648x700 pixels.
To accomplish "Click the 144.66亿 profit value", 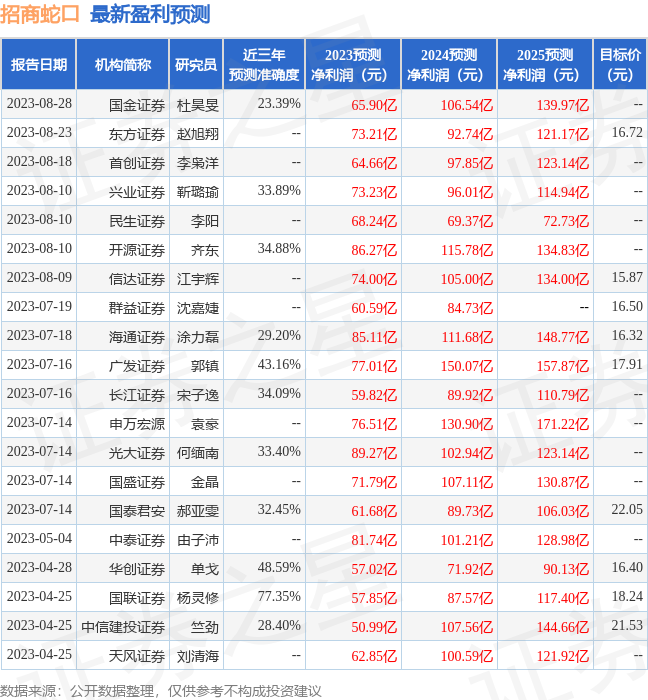I will 563,628.
